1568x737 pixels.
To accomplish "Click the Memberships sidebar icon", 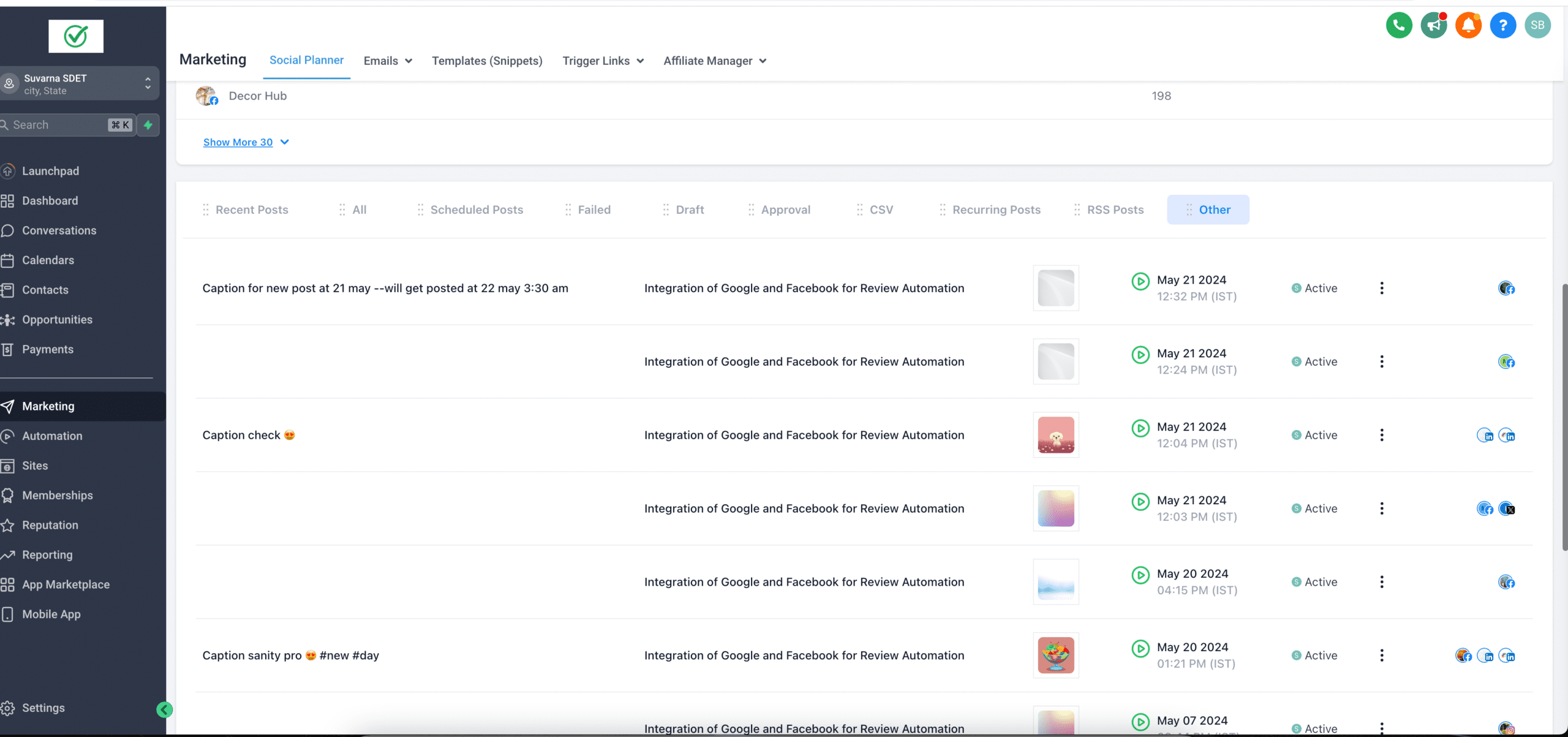I will point(7,496).
